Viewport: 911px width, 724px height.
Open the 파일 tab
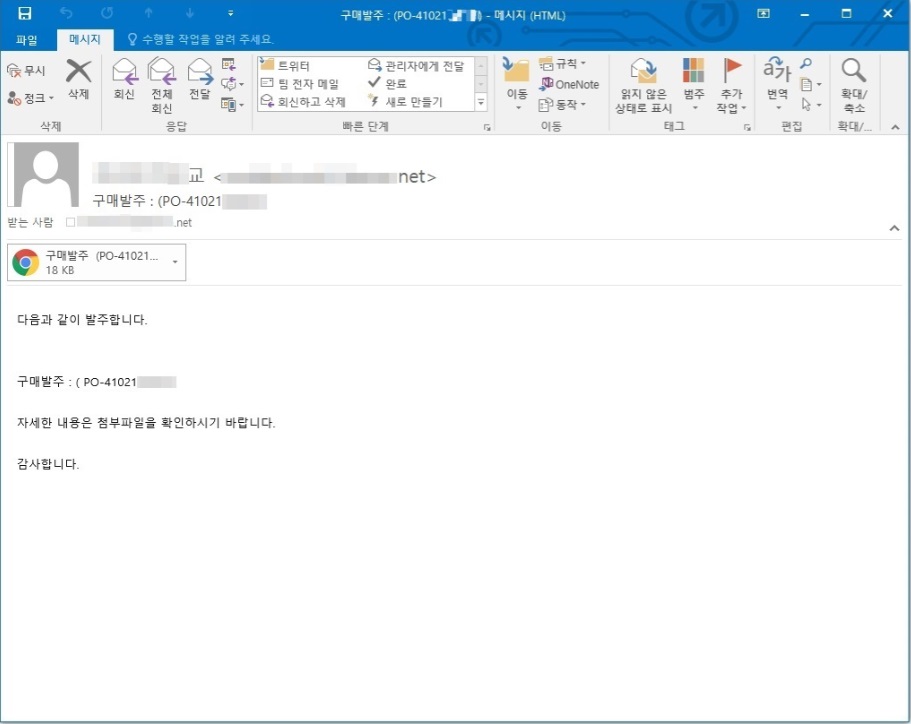tap(27, 40)
